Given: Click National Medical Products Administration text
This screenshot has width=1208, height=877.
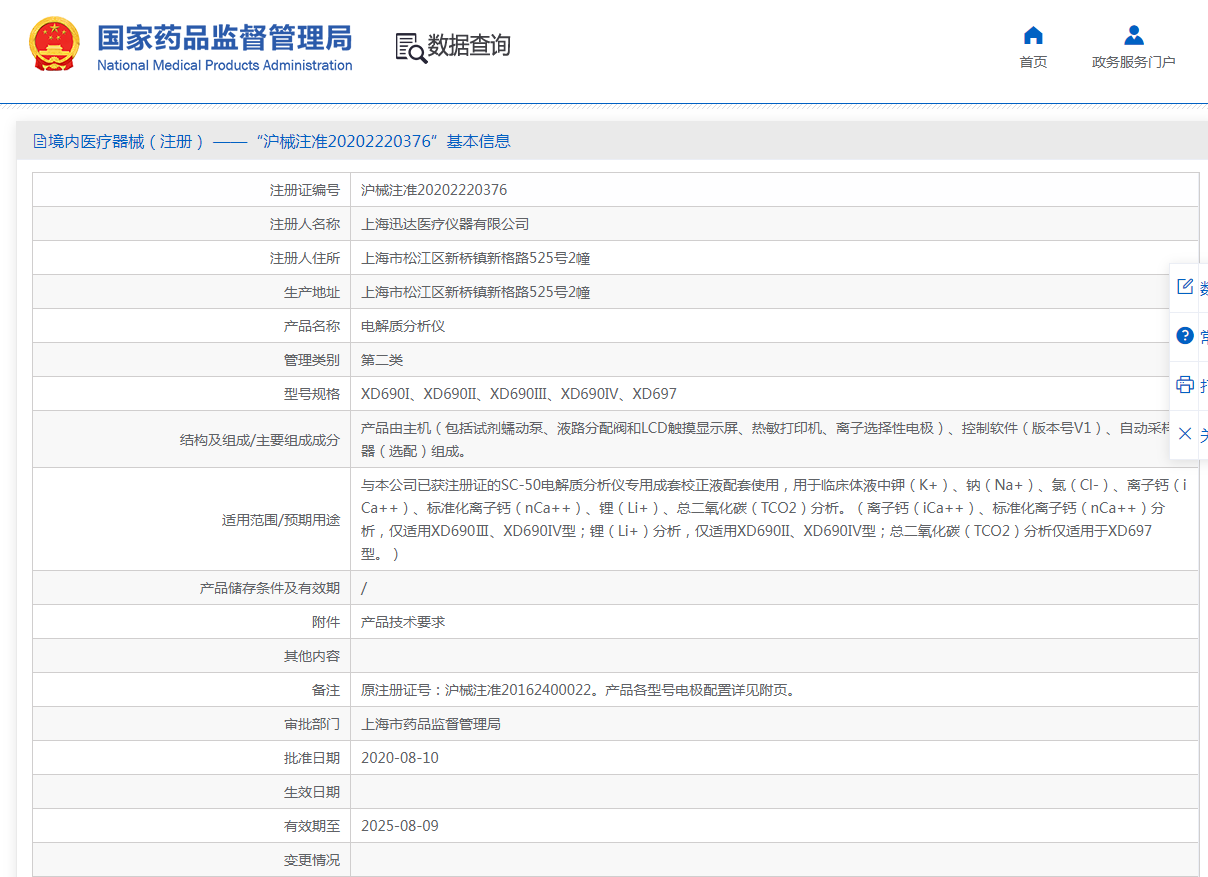Looking at the screenshot, I should (x=224, y=65).
